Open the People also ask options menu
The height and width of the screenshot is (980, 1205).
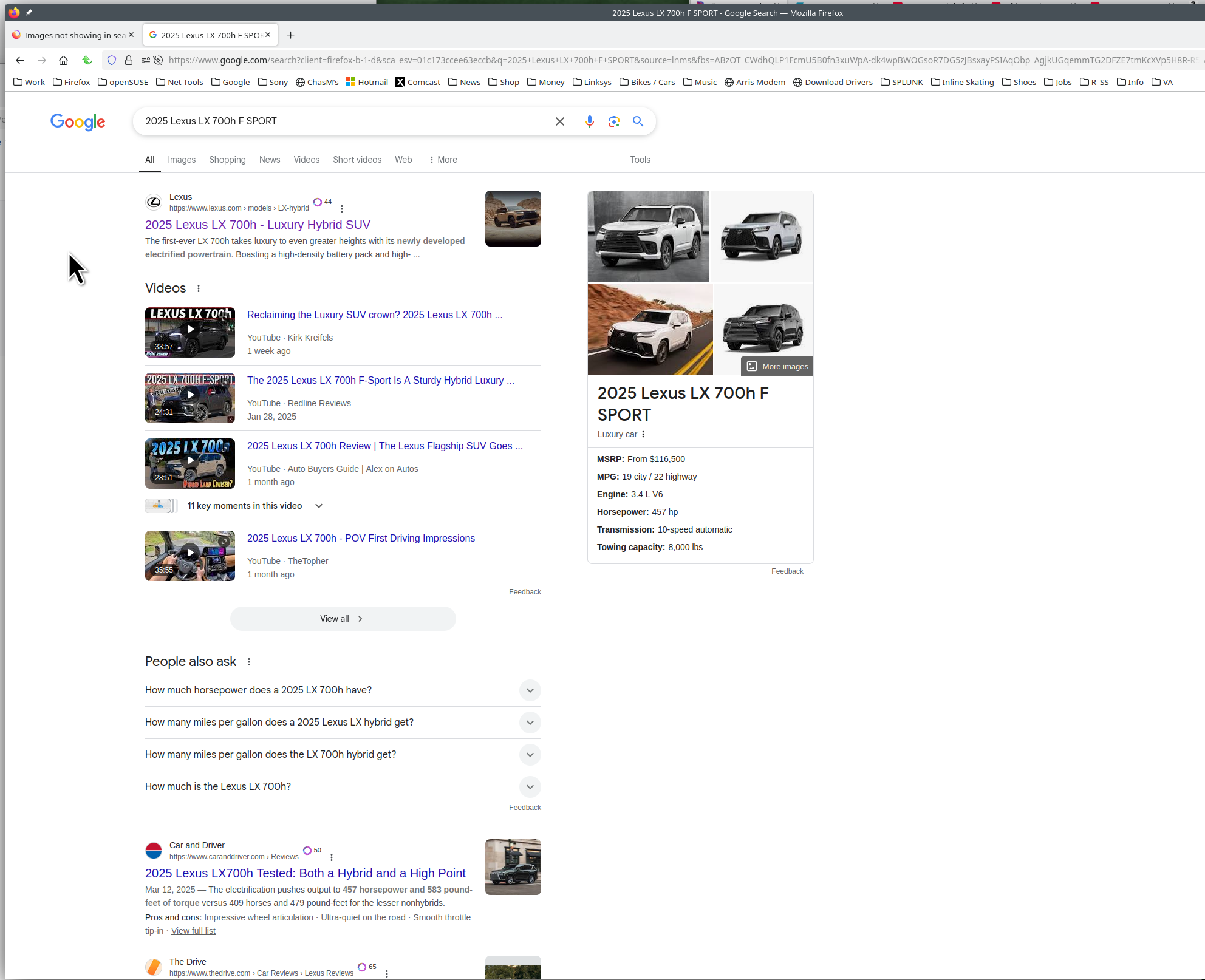coord(249,662)
